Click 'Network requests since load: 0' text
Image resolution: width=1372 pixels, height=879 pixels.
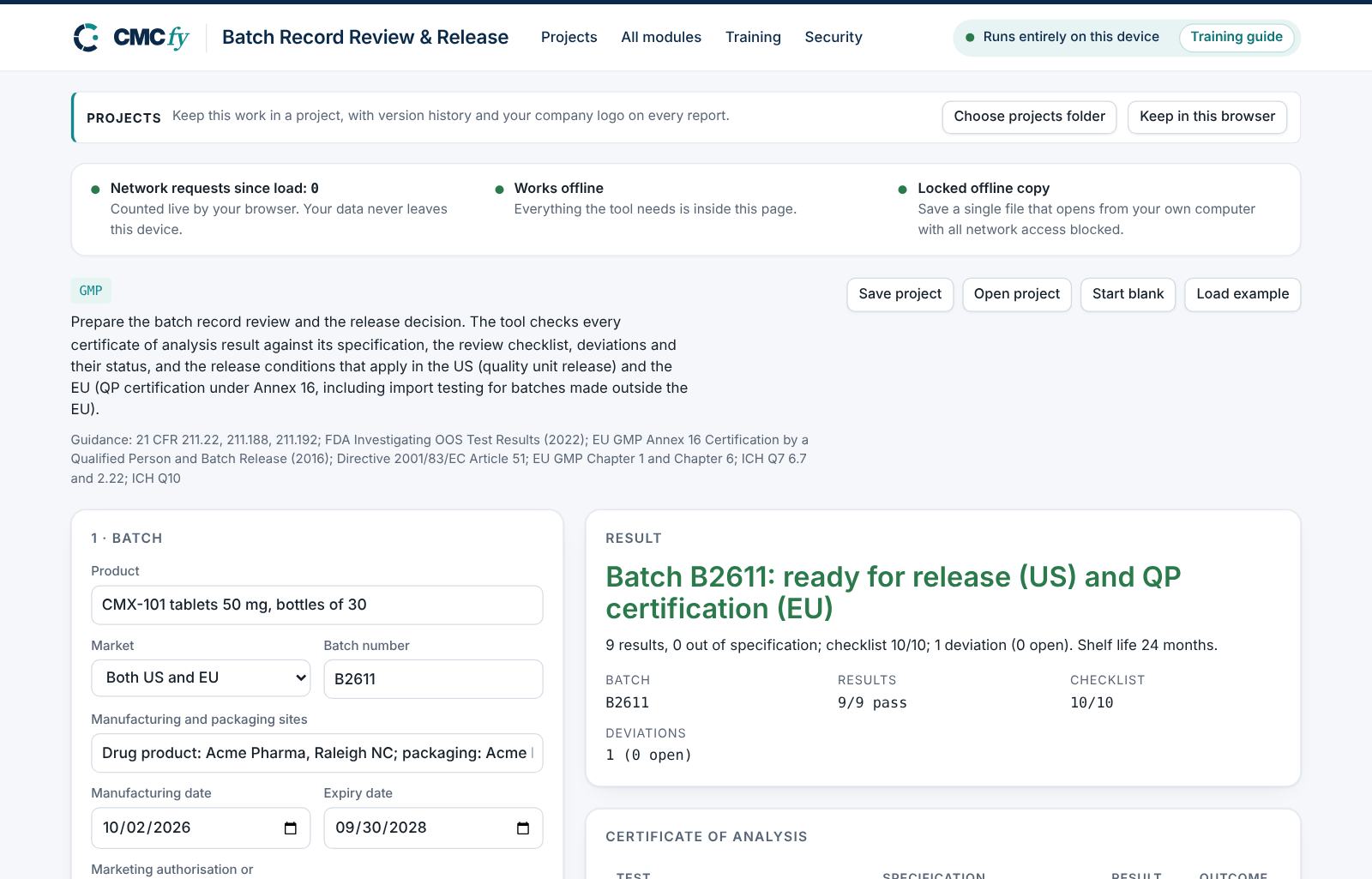pos(214,188)
